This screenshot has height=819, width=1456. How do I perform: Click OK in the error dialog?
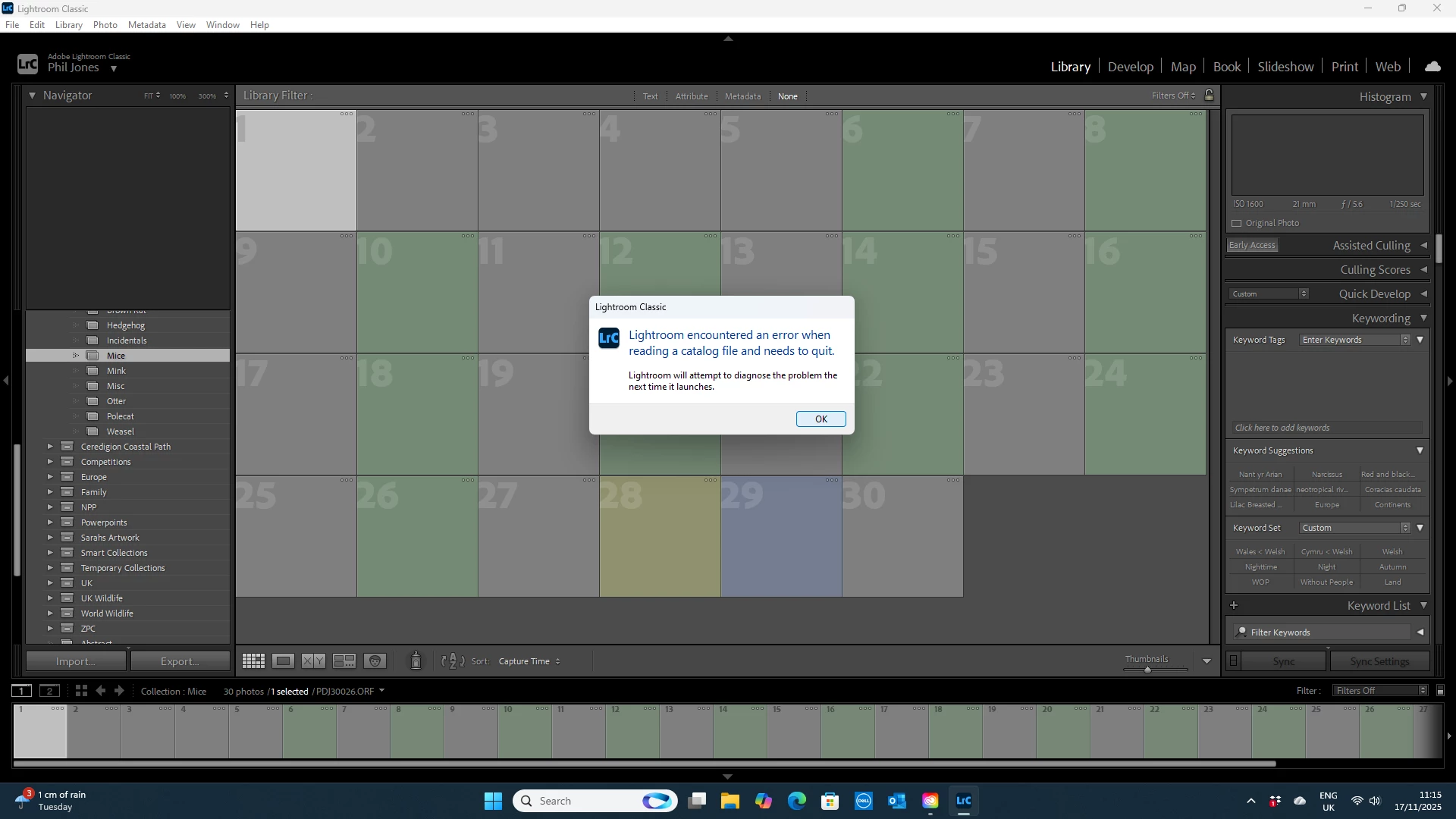coord(821,419)
